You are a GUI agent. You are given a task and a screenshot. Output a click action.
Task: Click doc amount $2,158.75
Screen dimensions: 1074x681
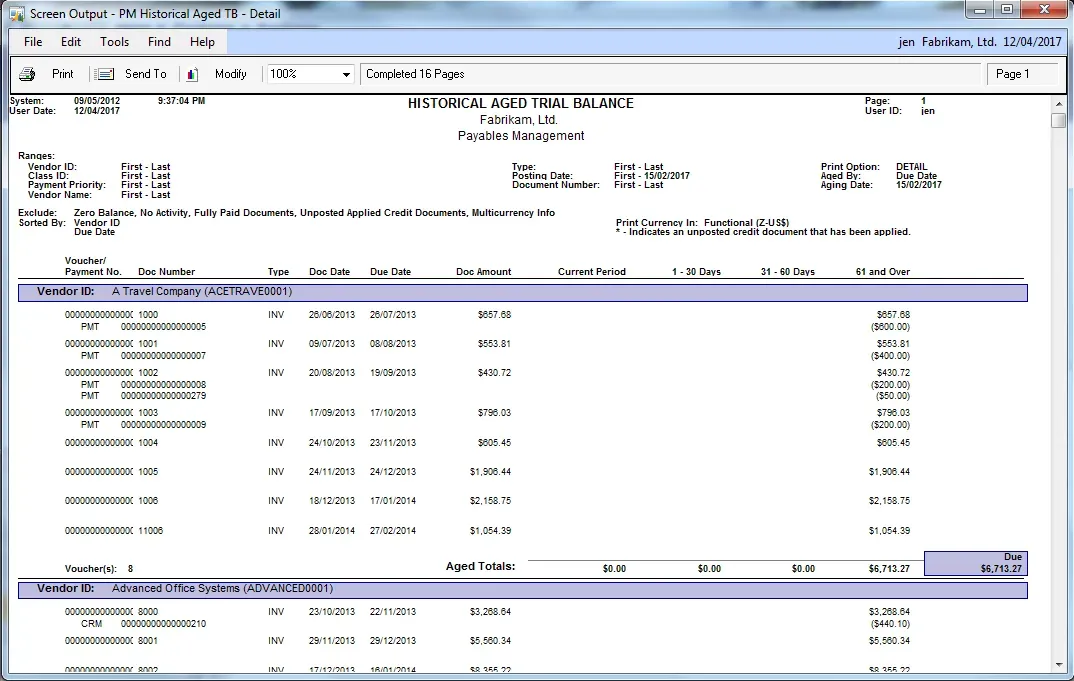point(490,501)
